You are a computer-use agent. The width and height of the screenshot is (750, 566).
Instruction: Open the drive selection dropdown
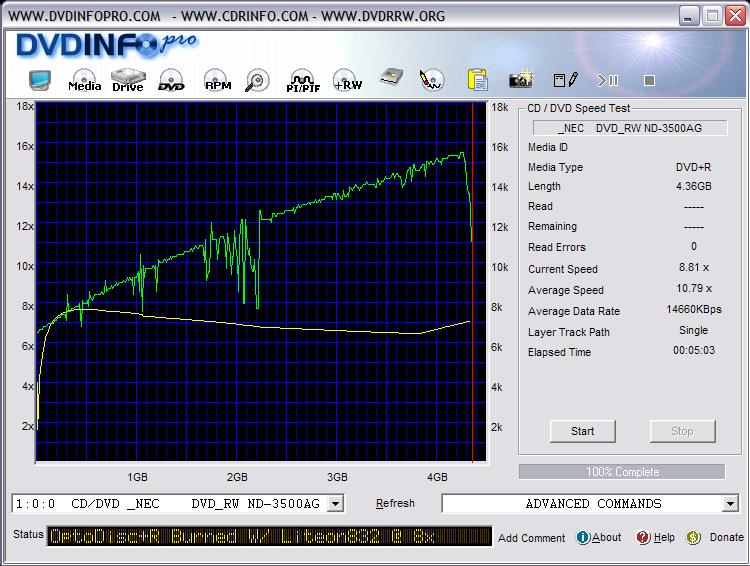click(x=336, y=503)
